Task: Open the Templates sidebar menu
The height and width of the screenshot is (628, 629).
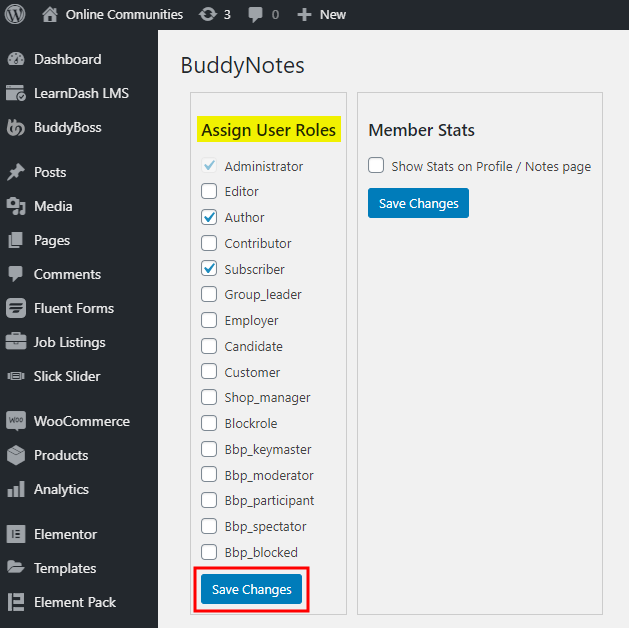Action: pyautogui.click(x=65, y=568)
